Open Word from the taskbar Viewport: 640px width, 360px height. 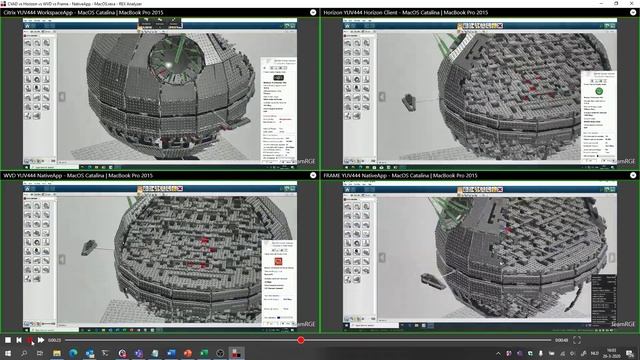point(171,353)
